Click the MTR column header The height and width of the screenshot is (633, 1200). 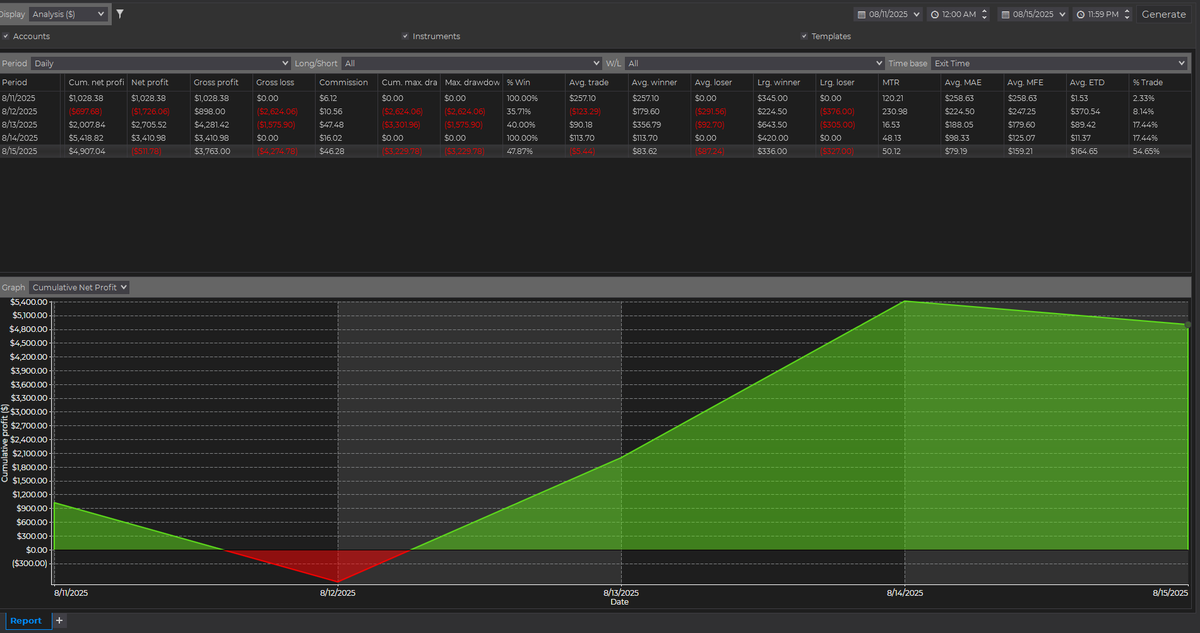click(x=910, y=82)
